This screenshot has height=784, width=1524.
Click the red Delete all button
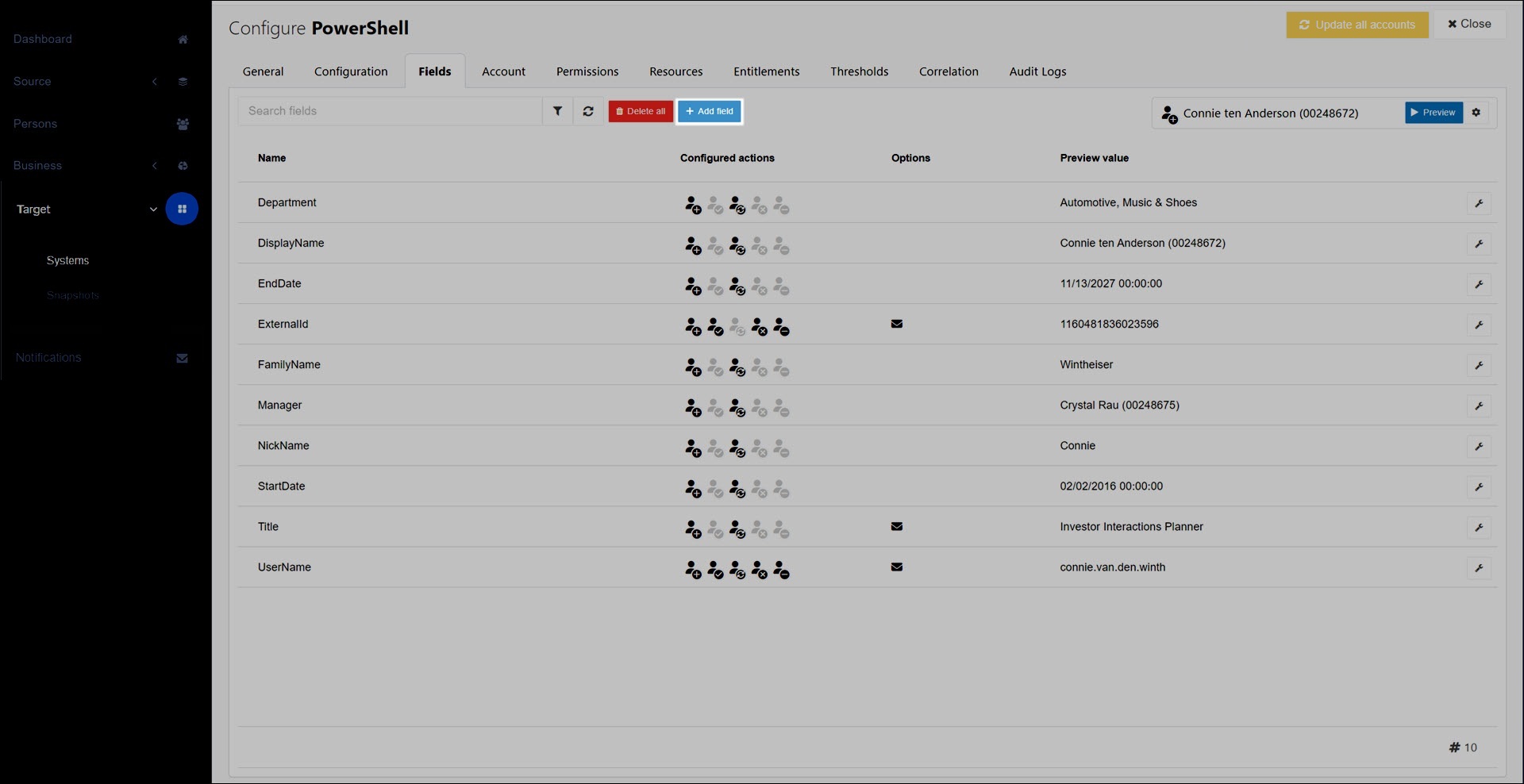coord(641,111)
